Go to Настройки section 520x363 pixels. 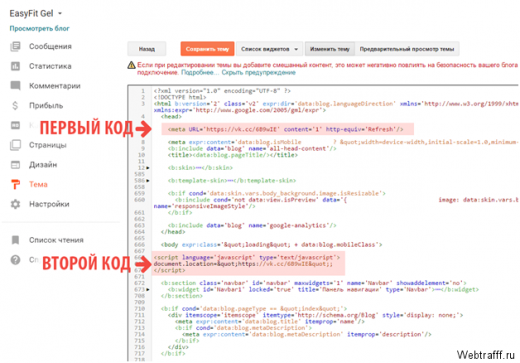click(x=49, y=204)
